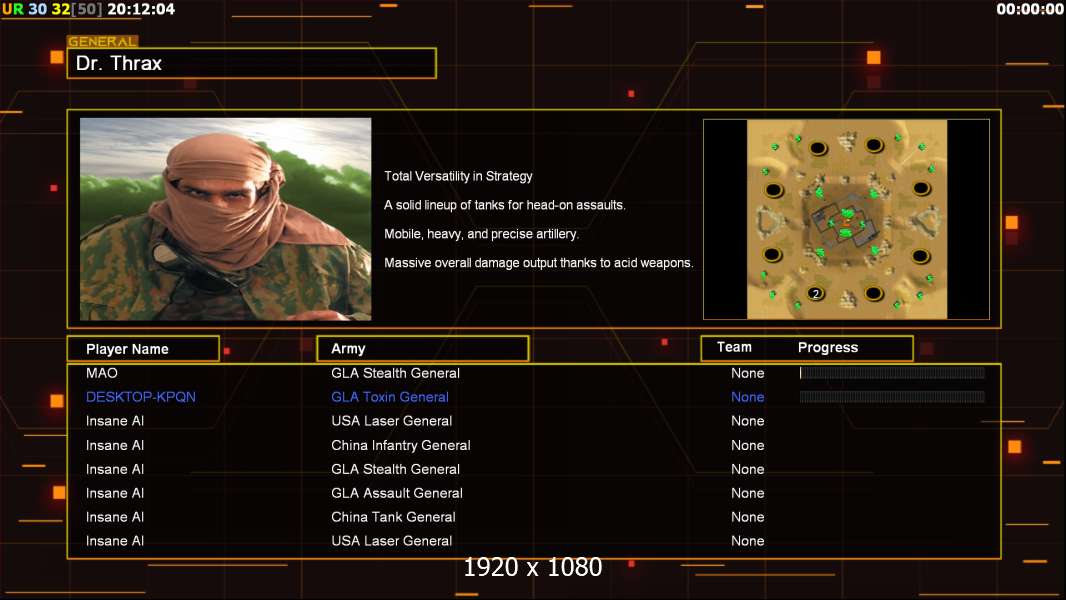The image size is (1066, 600).
Task: Click the 'Mobile, heavy, and precise artillery' line
Action: (x=481, y=234)
